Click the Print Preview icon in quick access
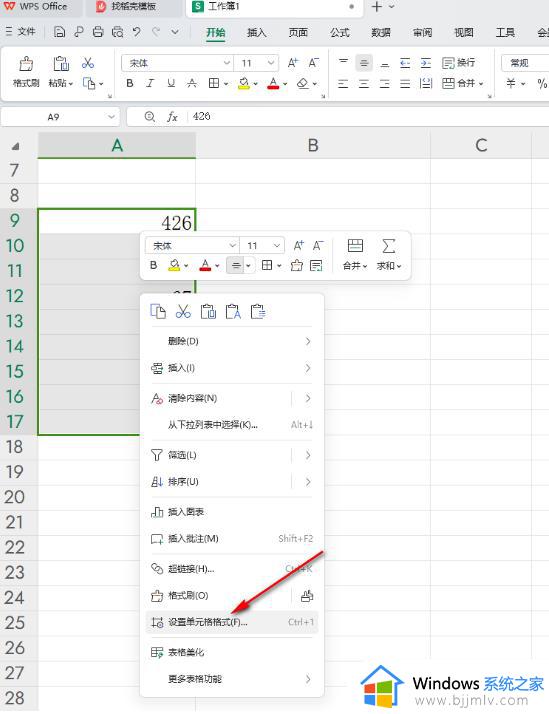Screen dimensions: 549x714 click(x=117, y=32)
